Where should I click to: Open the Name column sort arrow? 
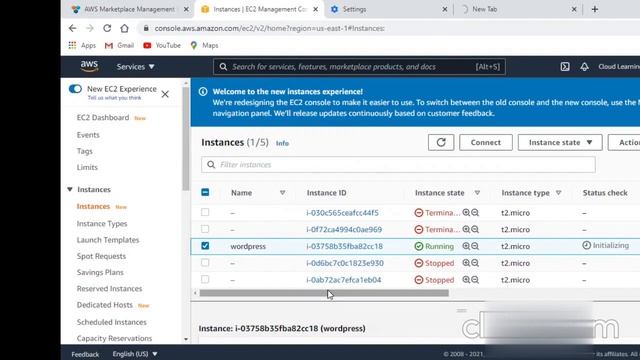282,193
